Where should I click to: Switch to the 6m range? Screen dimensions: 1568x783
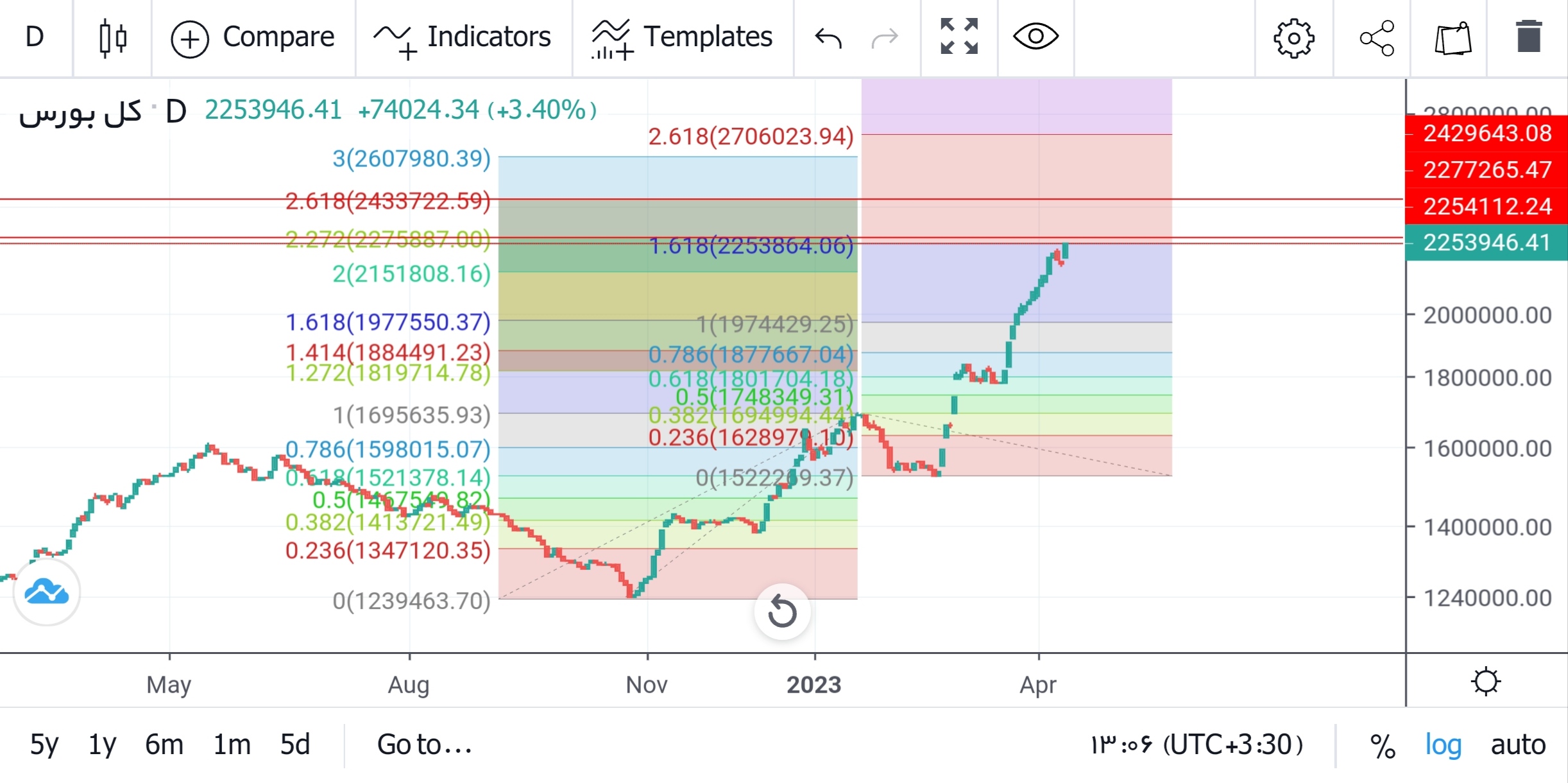click(x=165, y=745)
